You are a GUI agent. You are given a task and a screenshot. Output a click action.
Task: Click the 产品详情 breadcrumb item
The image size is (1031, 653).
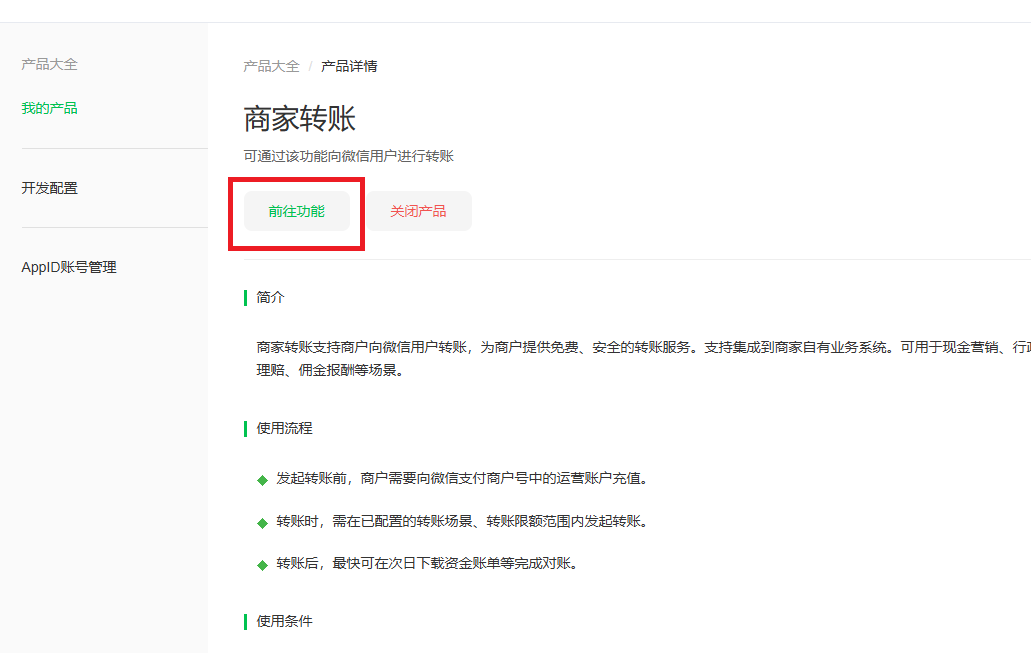[x=349, y=66]
